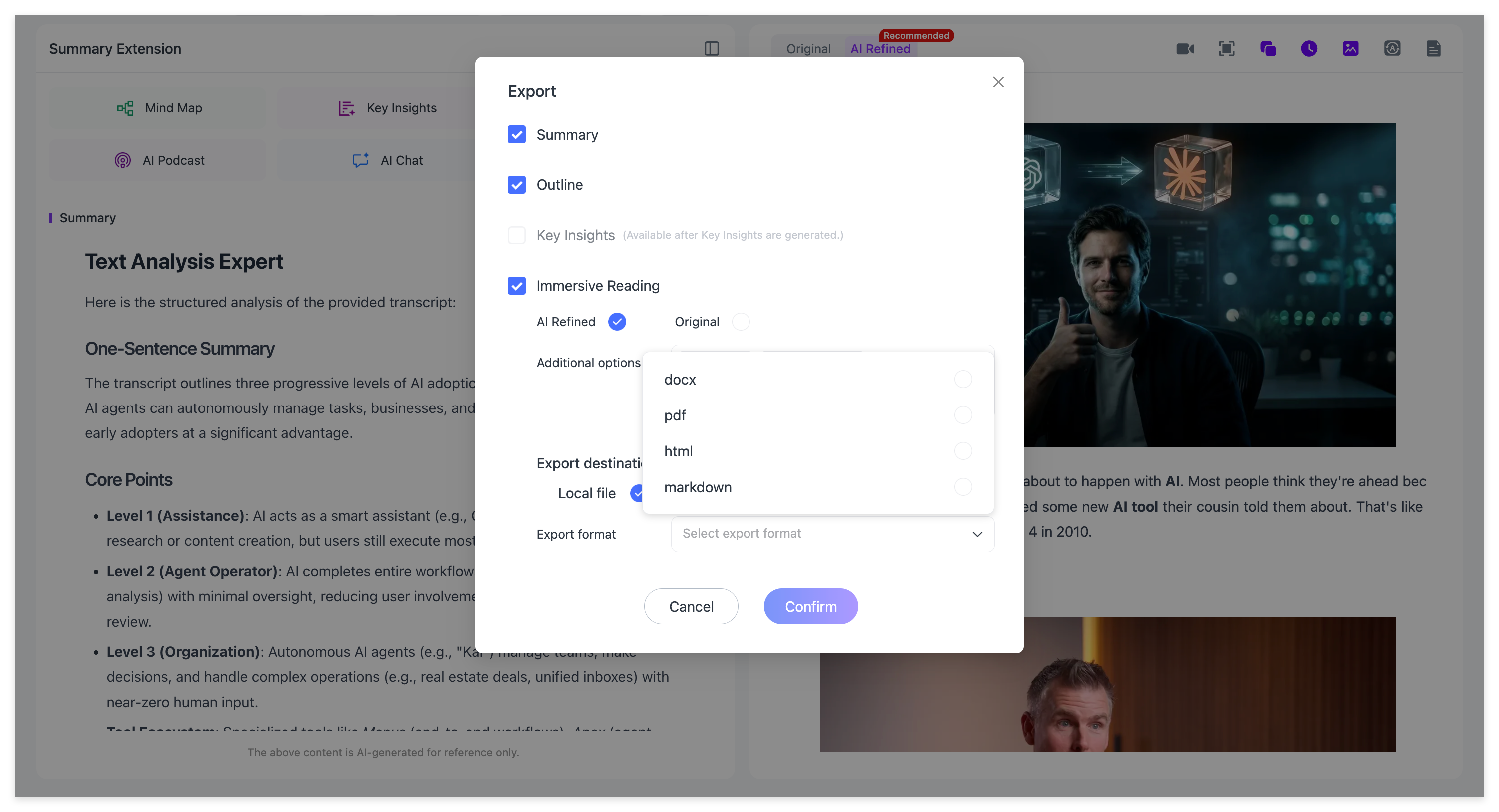Click the purple image icon
Viewport: 1499px width, 812px height.
[1350, 49]
